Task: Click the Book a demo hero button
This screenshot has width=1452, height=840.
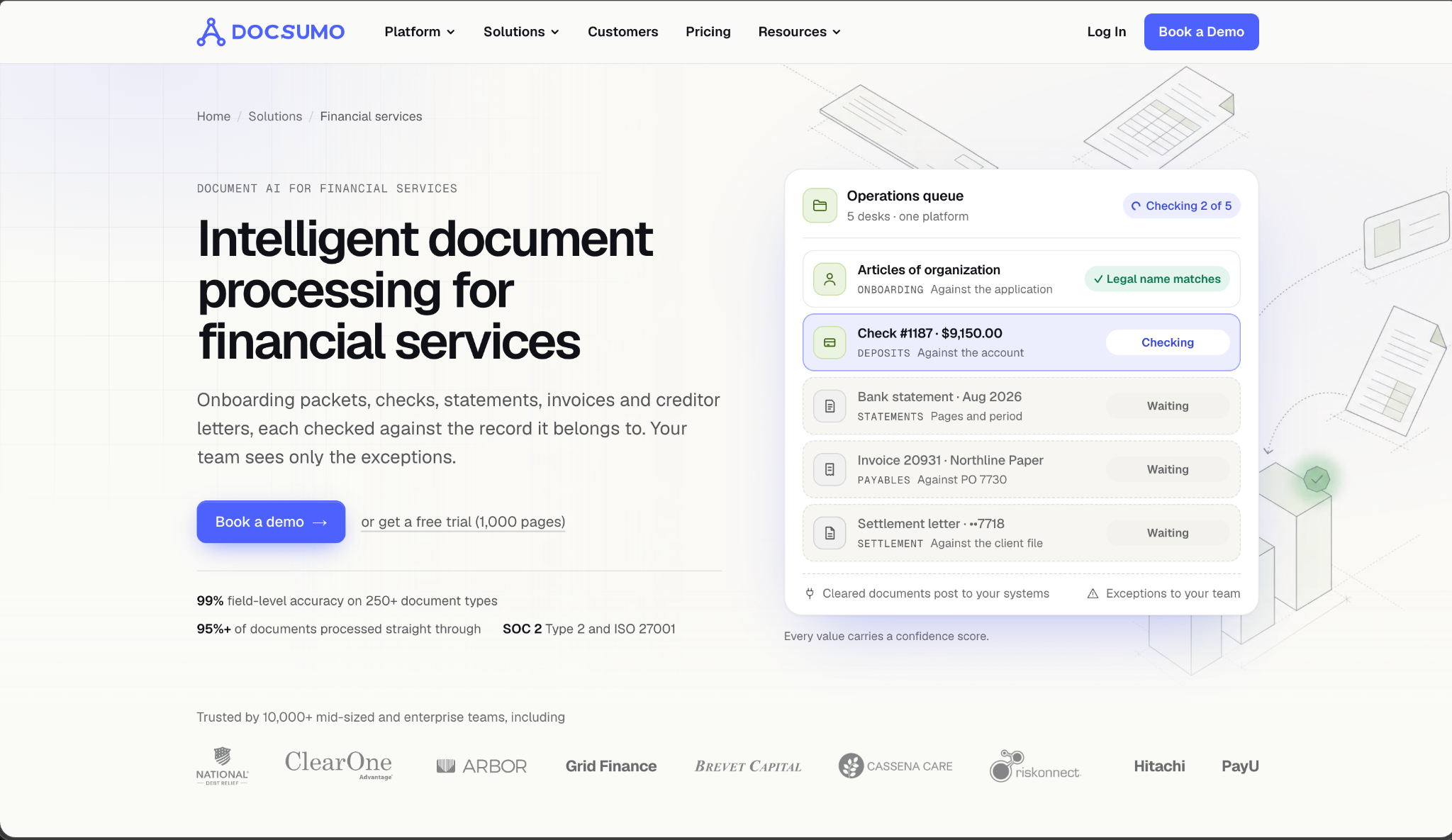Action: pyautogui.click(x=271, y=522)
